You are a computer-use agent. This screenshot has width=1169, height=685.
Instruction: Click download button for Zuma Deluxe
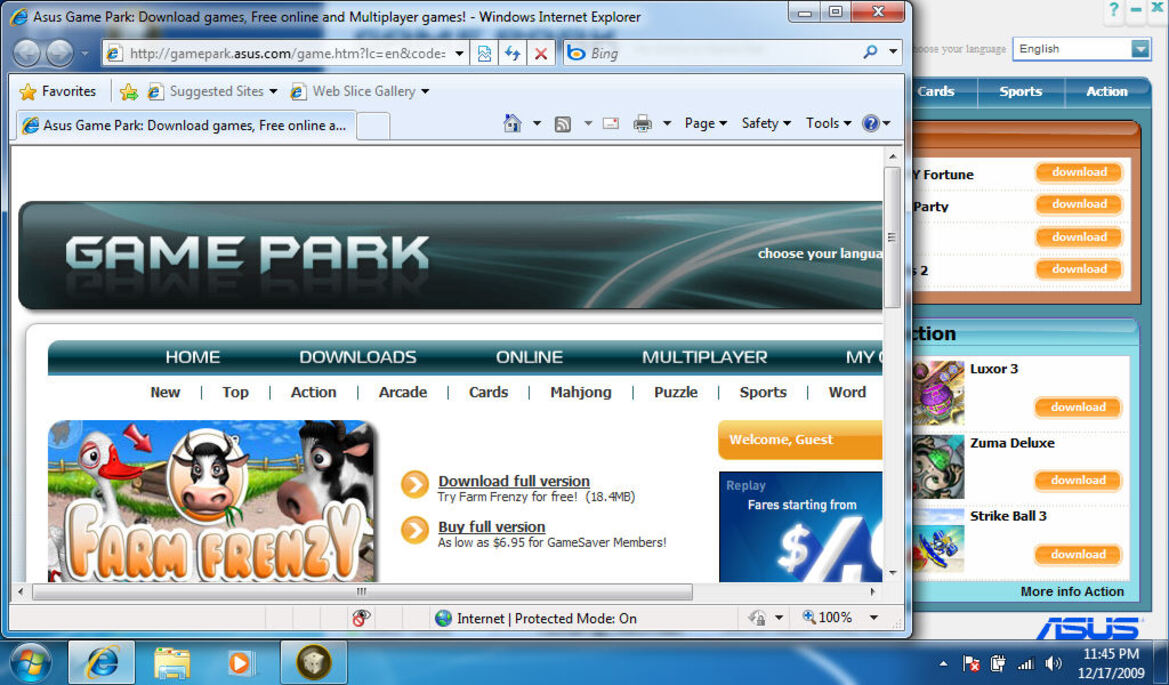click(1078, 481)
